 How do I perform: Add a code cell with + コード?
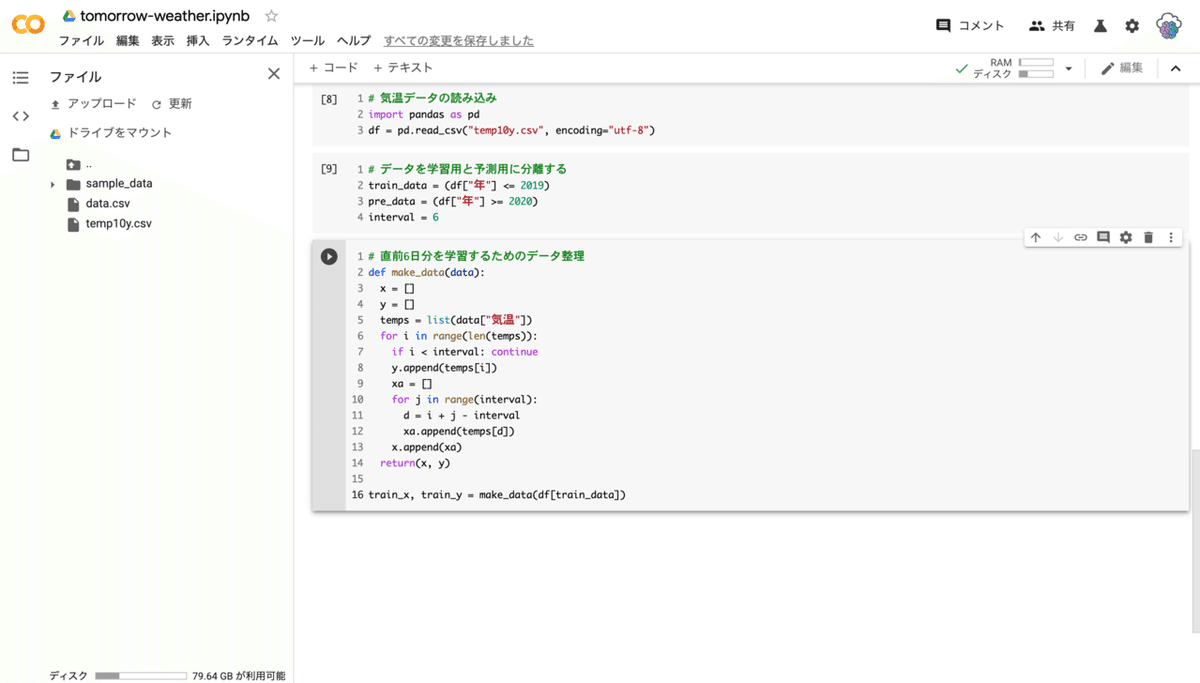(333, 68)
